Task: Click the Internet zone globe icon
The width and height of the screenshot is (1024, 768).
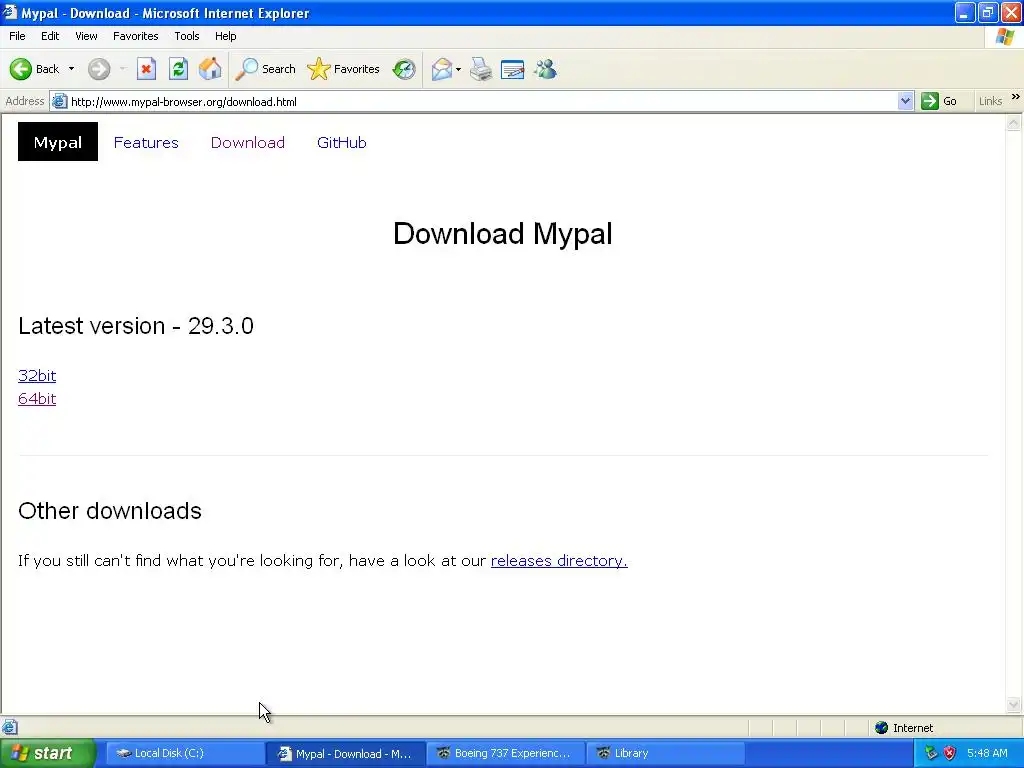Action: [x=882, y=728]
